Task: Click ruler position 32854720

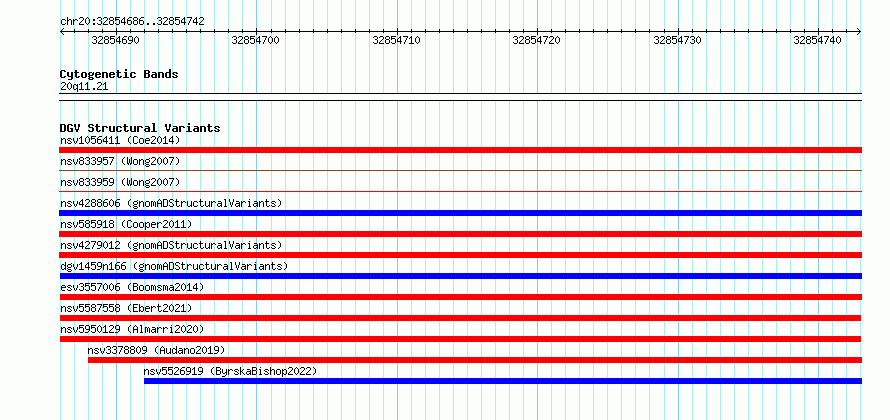Action: [x=536, y=40]
